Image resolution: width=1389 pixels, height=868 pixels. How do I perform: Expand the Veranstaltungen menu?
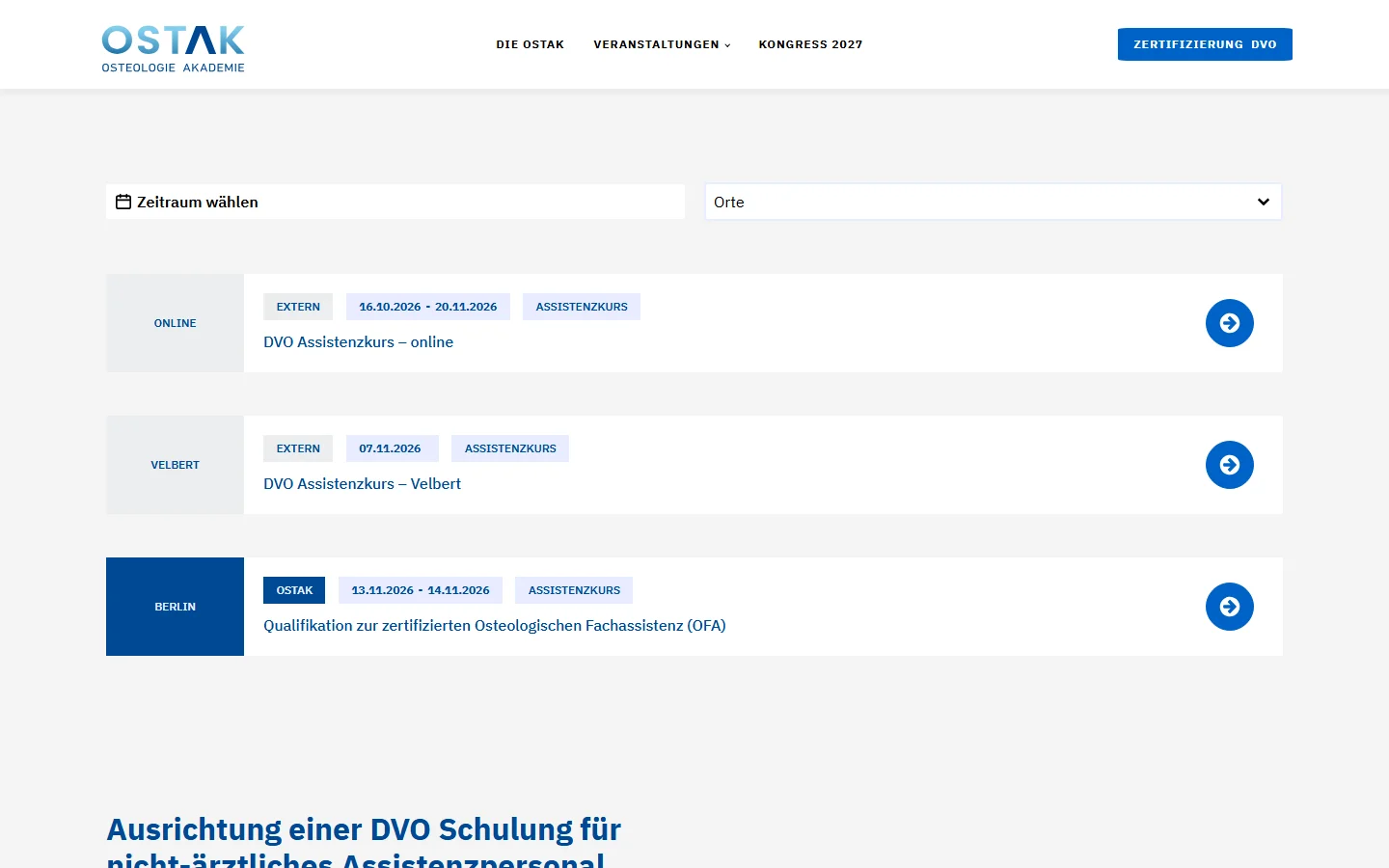pyautogui.click(x=662, y=44)
